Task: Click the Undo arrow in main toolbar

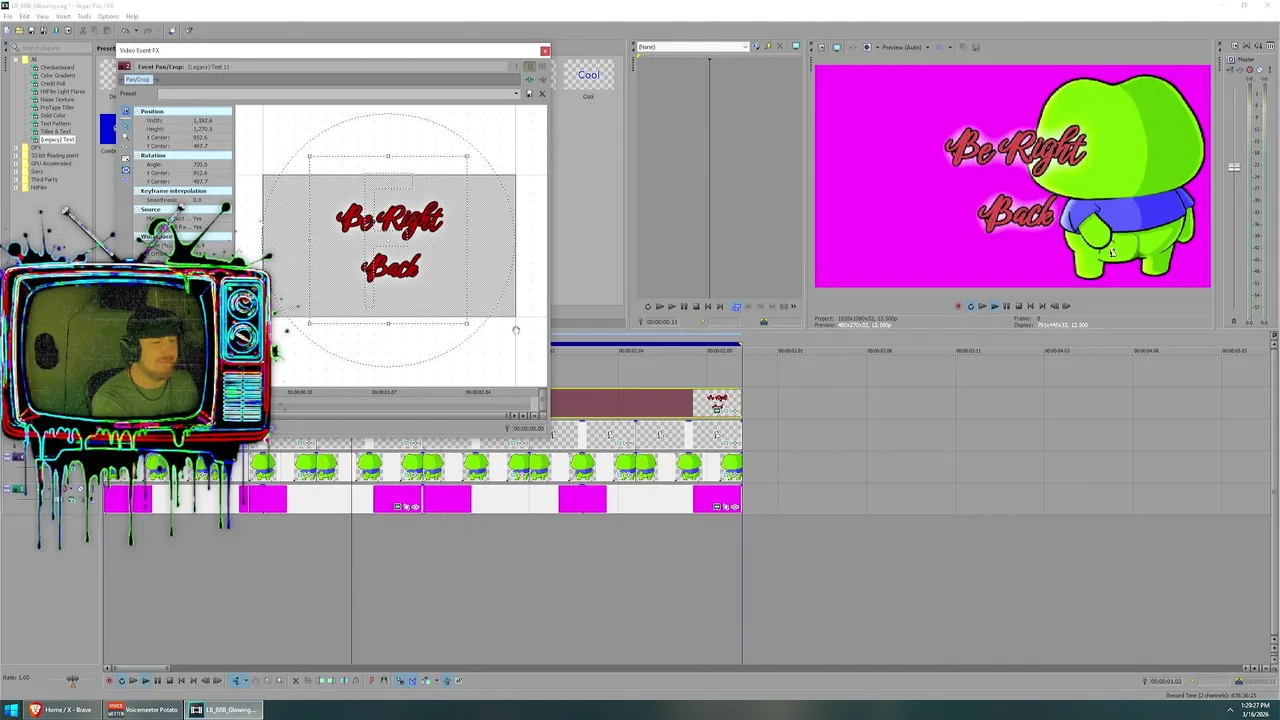Action: coord(125,30)
